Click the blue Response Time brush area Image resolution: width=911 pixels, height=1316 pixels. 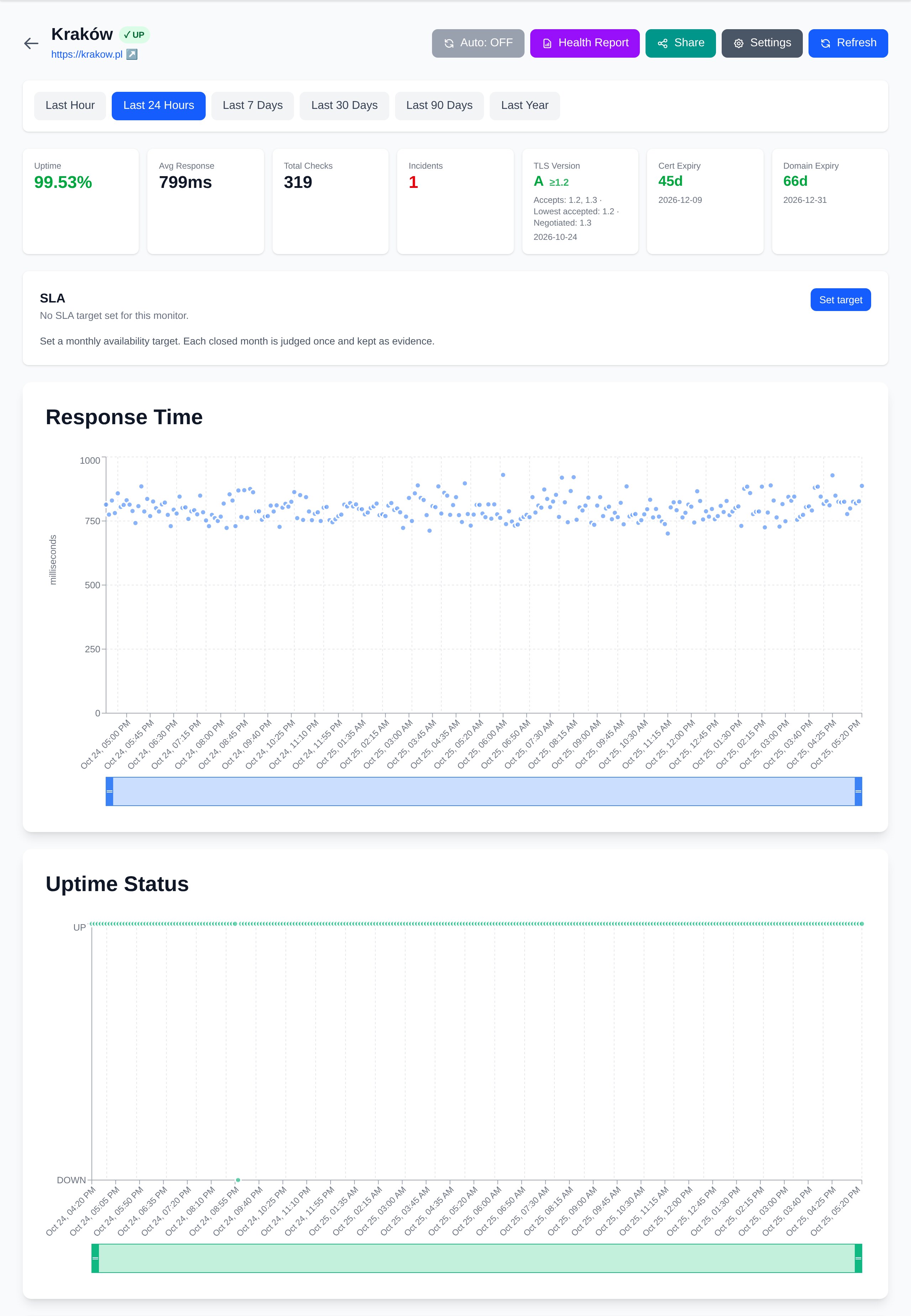[x=484, y=791]
